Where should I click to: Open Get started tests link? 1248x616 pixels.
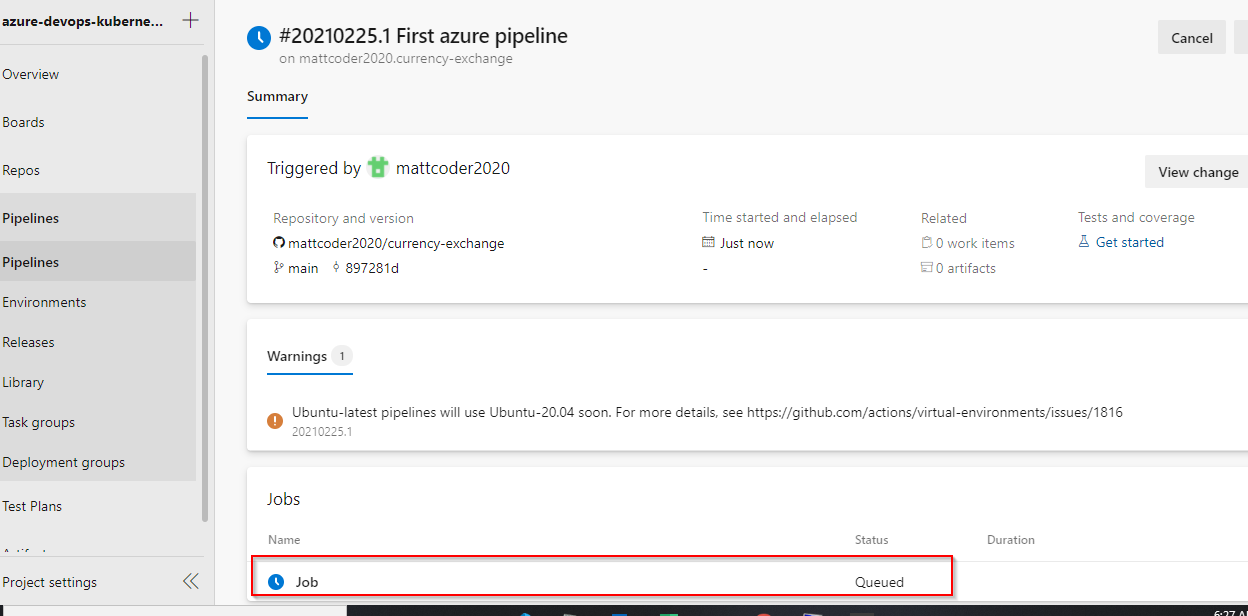pyautogui.click(x=1130, y=242)
